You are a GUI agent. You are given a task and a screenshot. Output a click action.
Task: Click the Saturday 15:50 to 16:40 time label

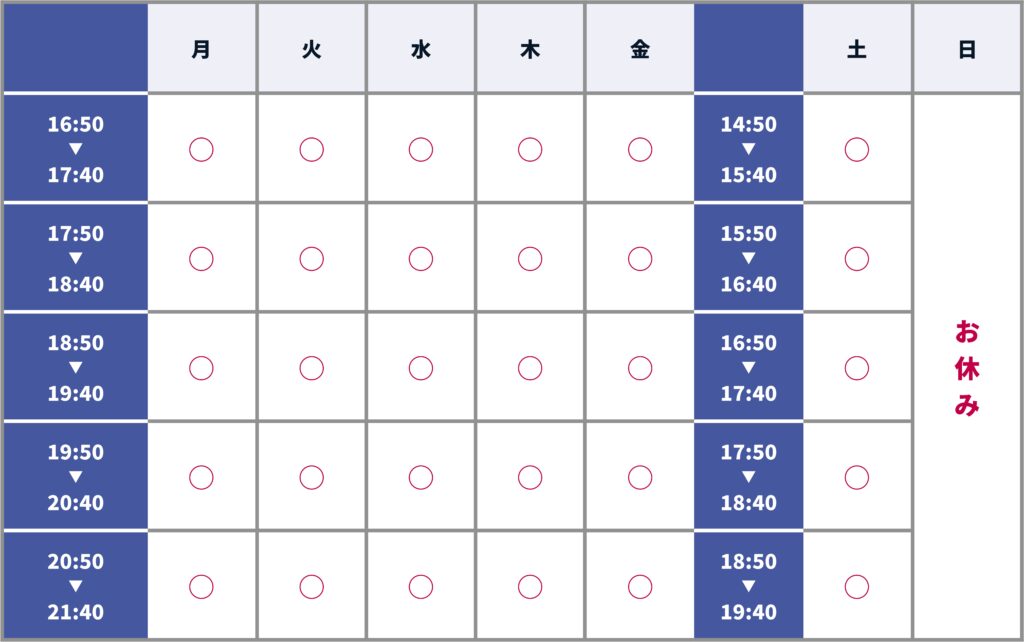(748, 259)
